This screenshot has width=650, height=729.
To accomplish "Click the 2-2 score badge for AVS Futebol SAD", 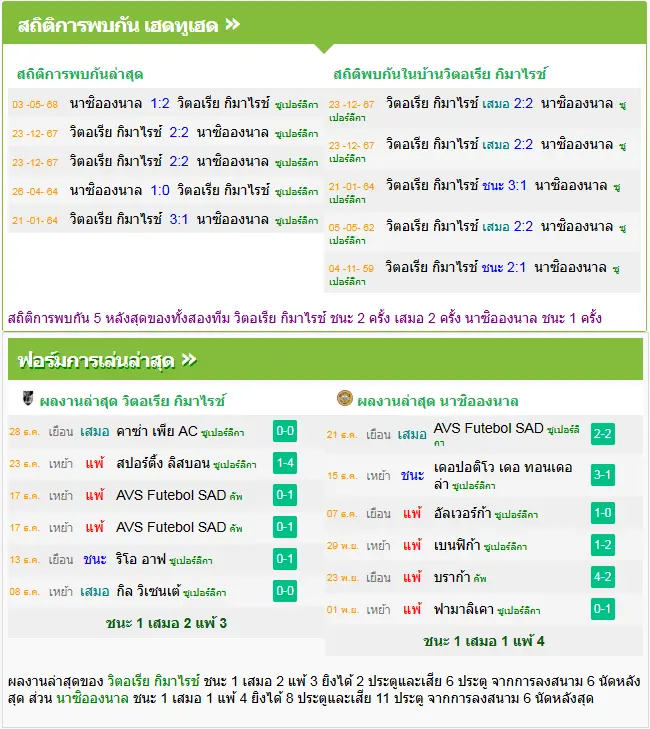I will click(x=603, y=434).
